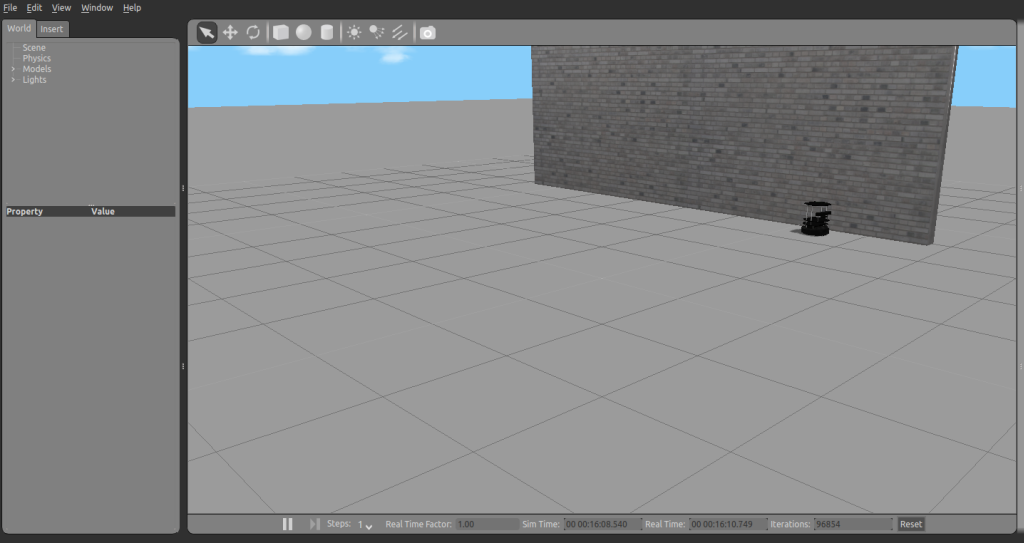Select Lights in the world tree

click(x=35, y=80)
